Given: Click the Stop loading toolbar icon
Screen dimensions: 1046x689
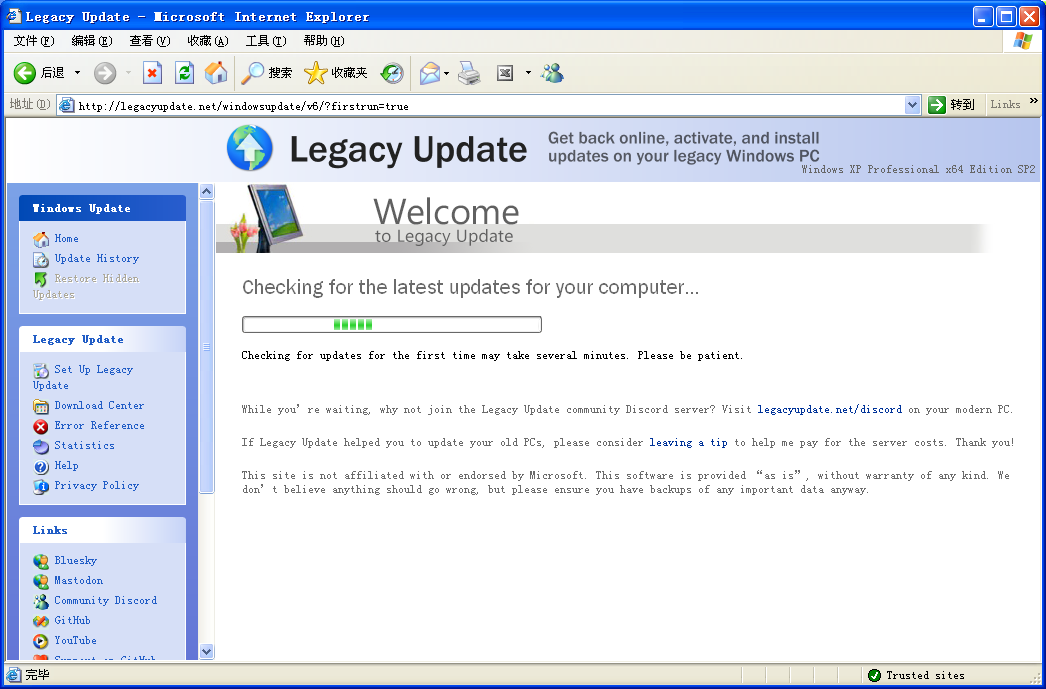Looking at the screenshot, I should 152,73.
